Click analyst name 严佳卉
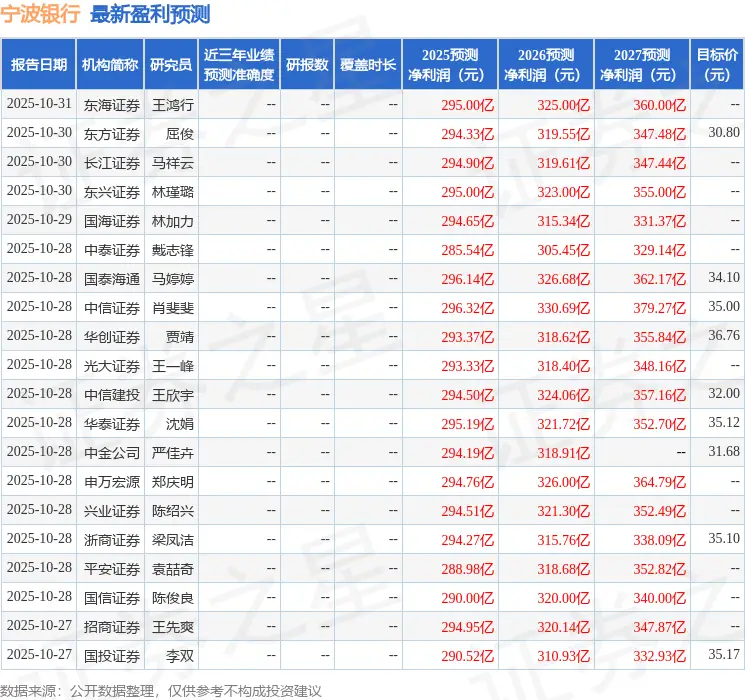Viewport: 745px width, 700px height. (173, 453)
